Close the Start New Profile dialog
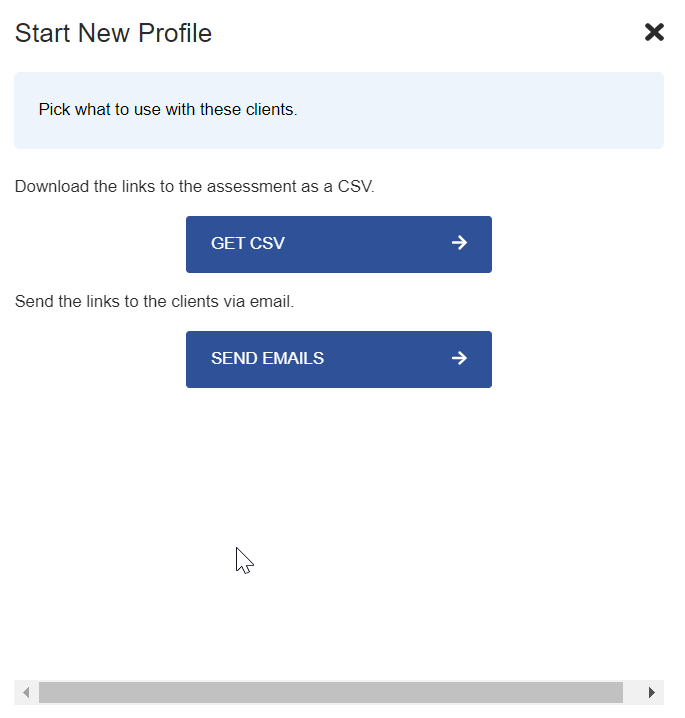This screenshot has width=685, height=718. point(654,33)
